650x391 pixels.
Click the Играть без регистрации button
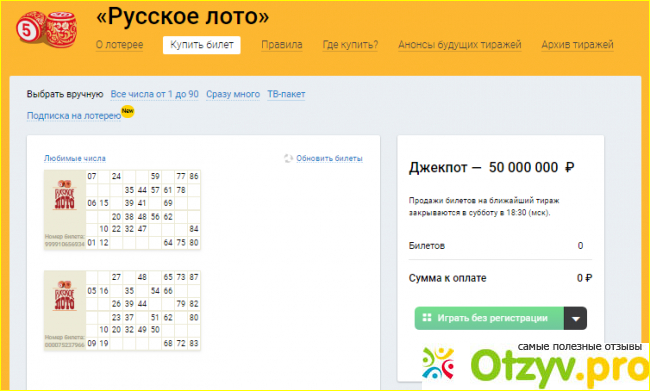(x=489, y=318)
